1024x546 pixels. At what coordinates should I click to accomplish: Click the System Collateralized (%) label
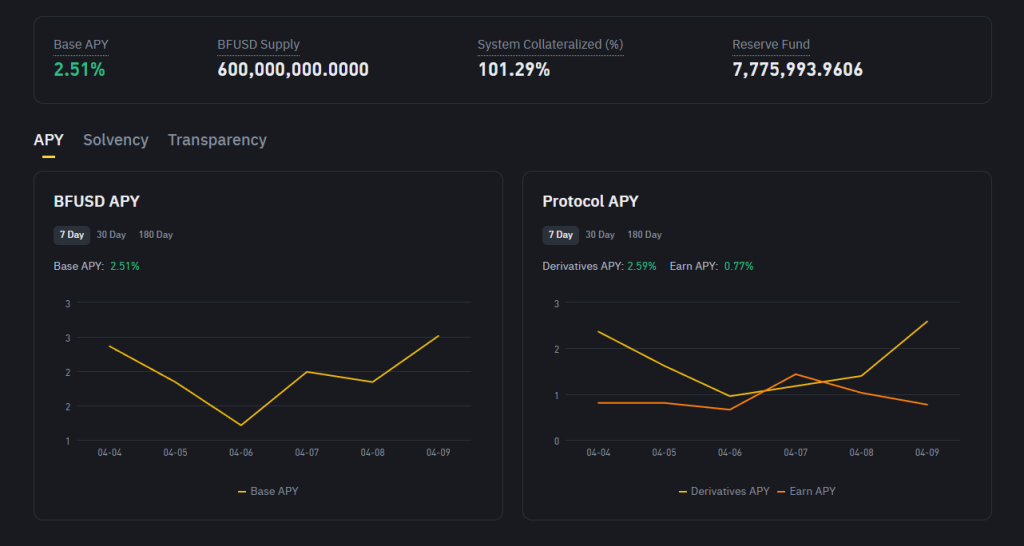point(550,45)
